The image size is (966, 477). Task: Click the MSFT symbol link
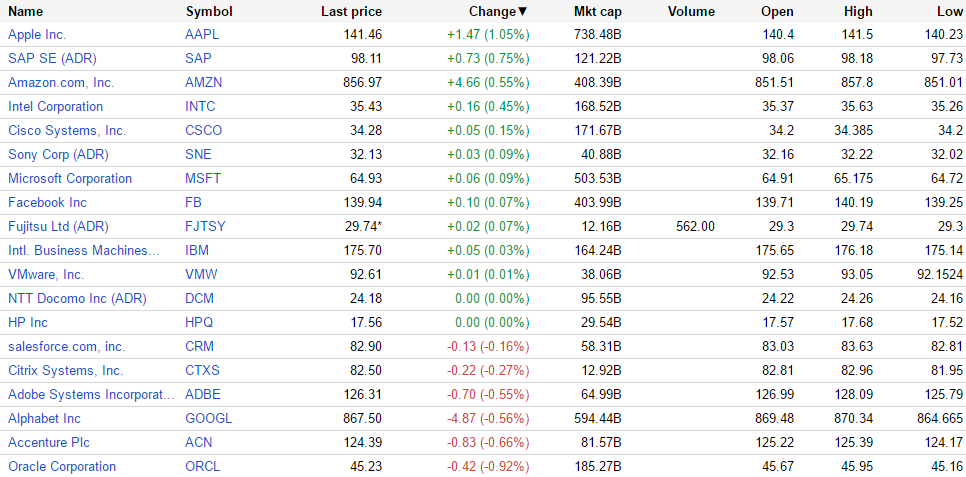point(203,179)
